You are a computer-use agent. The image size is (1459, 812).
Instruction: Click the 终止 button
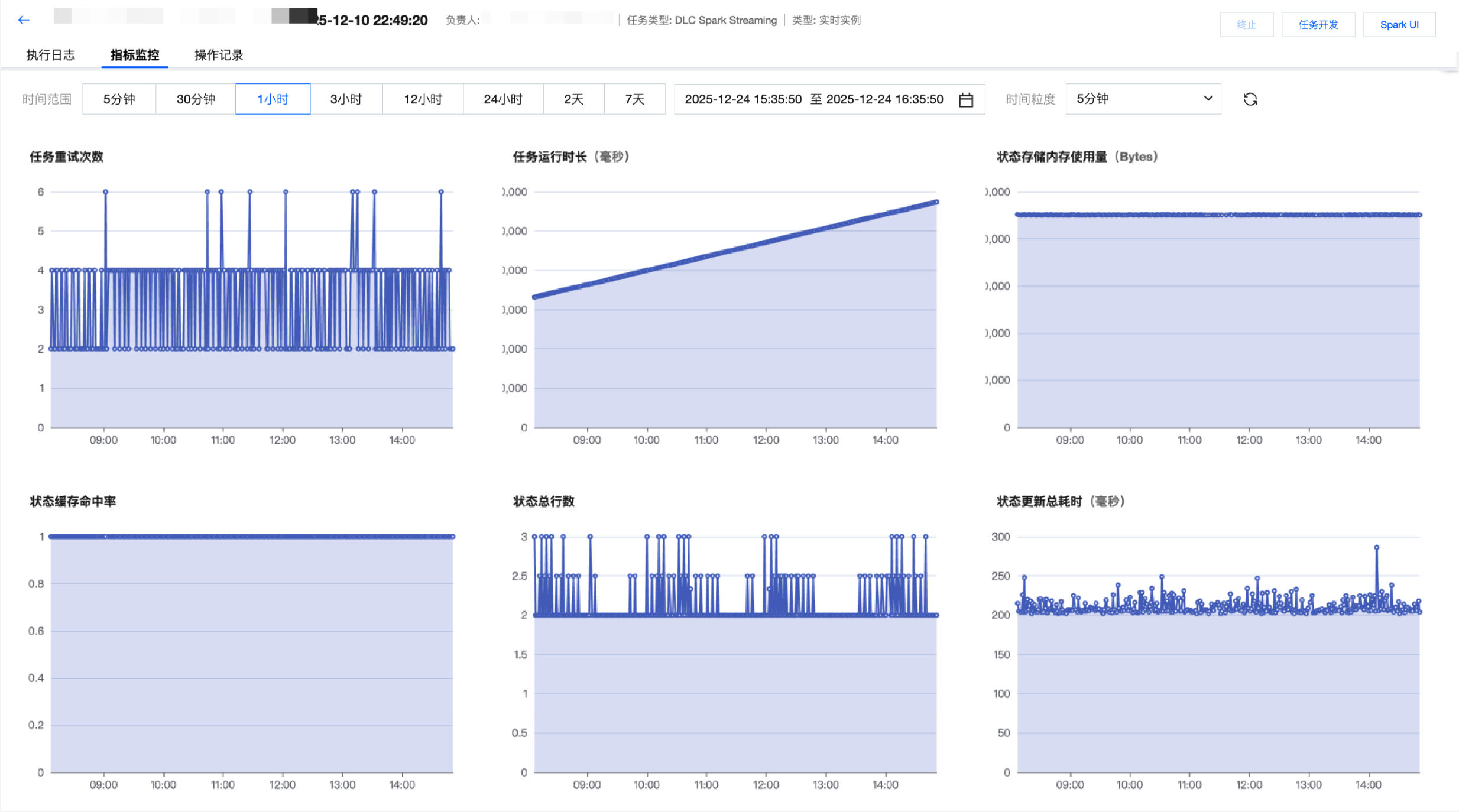1246,25
